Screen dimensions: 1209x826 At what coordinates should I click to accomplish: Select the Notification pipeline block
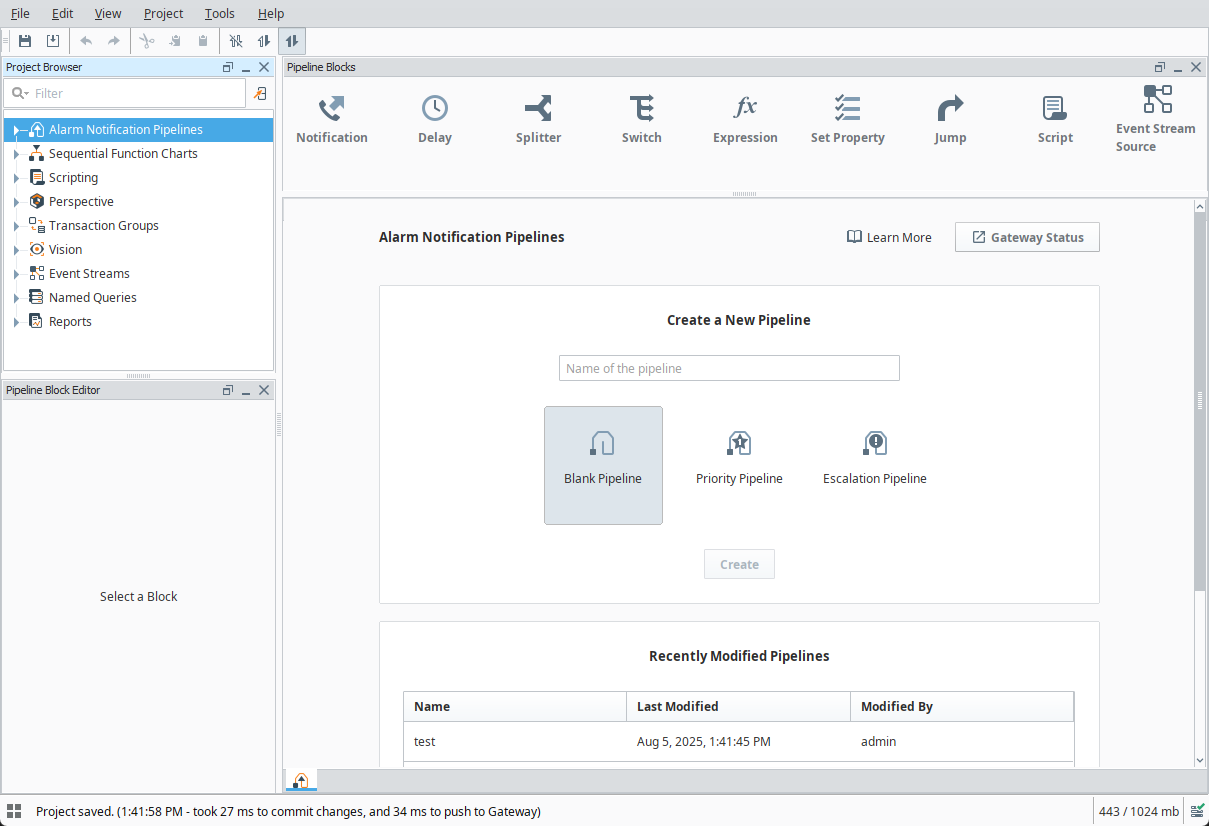(332, 120)
